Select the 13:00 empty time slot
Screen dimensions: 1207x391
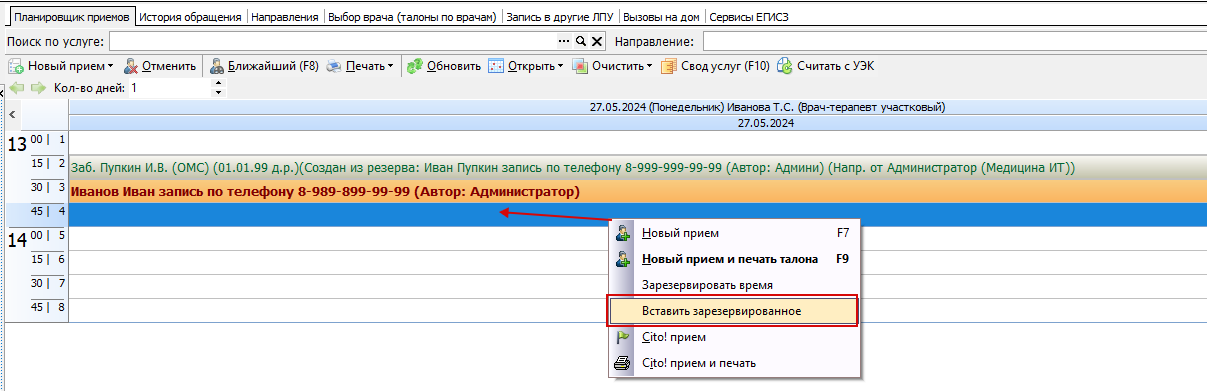click(x=637, y=143)
